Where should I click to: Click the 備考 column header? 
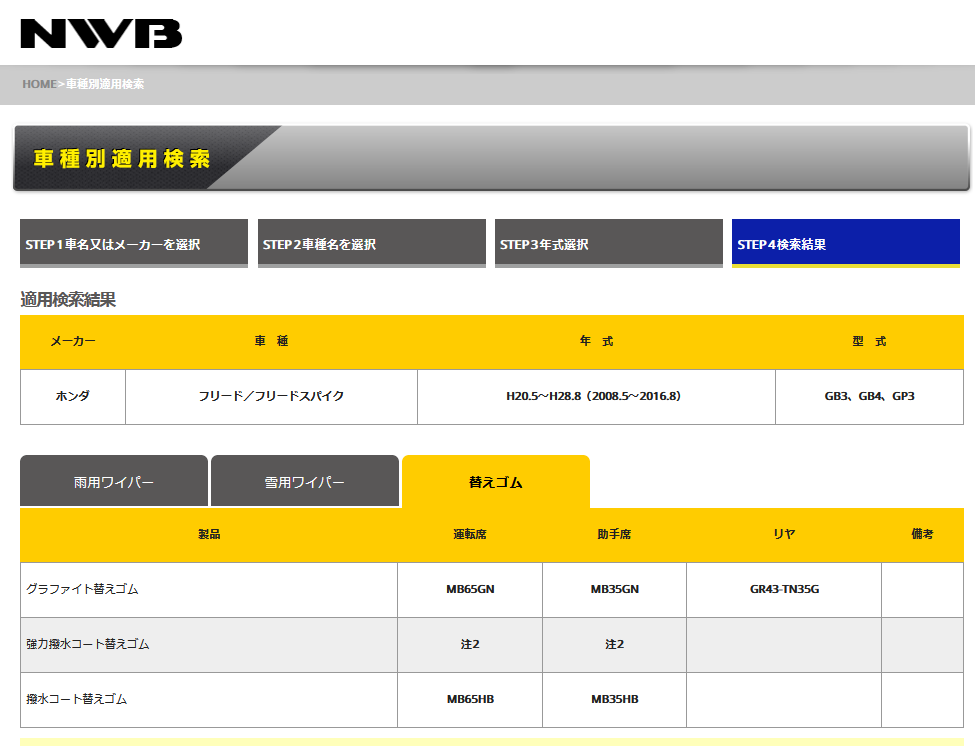click(x=922, y=535)
